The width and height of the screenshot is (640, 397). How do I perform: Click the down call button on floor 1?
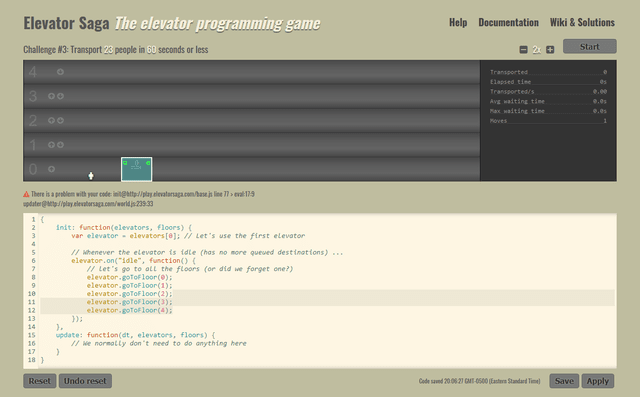click(60, 145)
